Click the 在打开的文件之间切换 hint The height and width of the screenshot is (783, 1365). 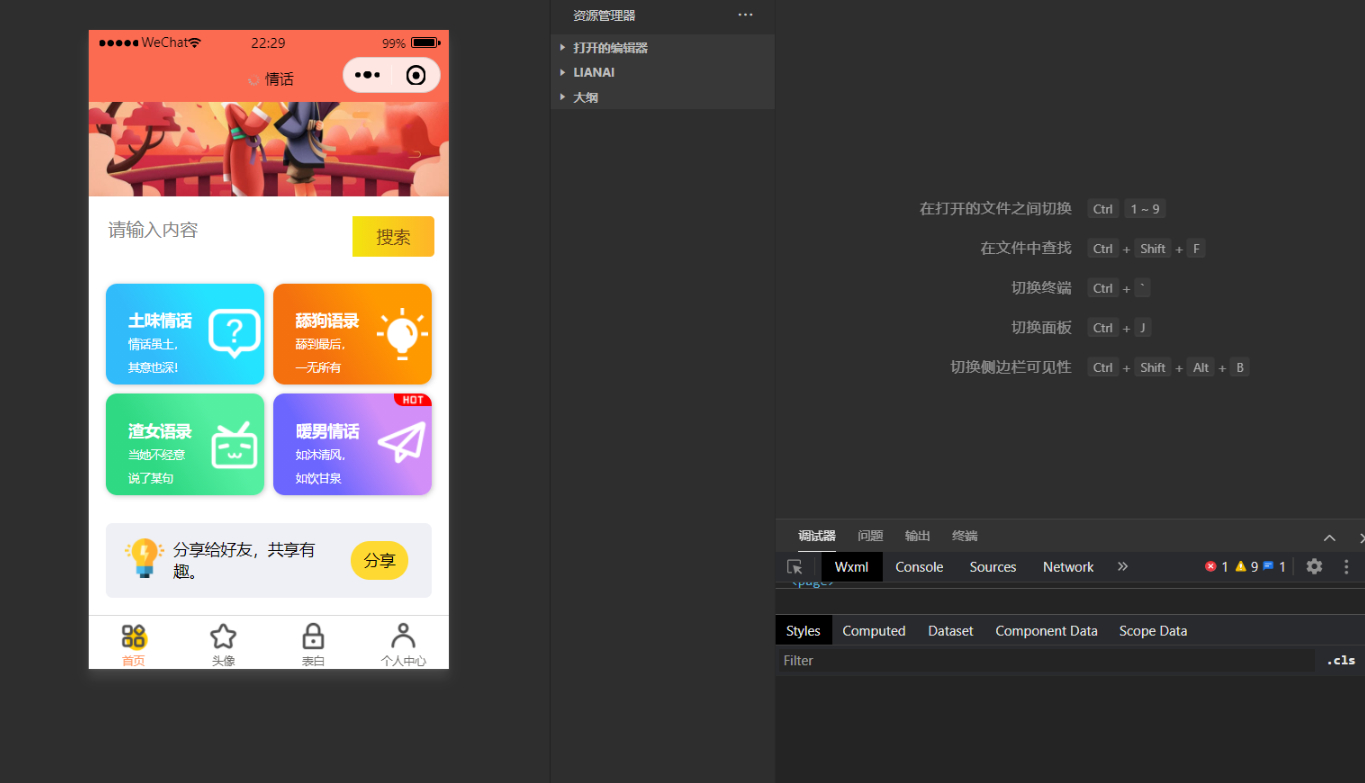click(995, 209)
